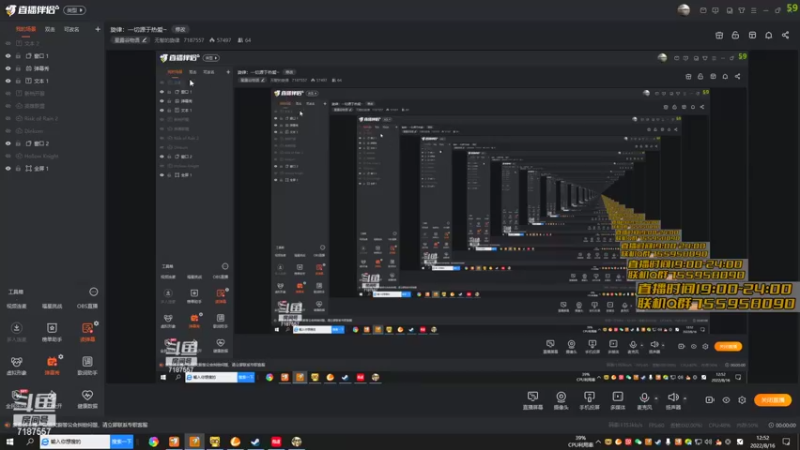Viewport: 800px width, 450px height.
Task: Open the Windows notification center icon
Action: [x=786, y=441]
